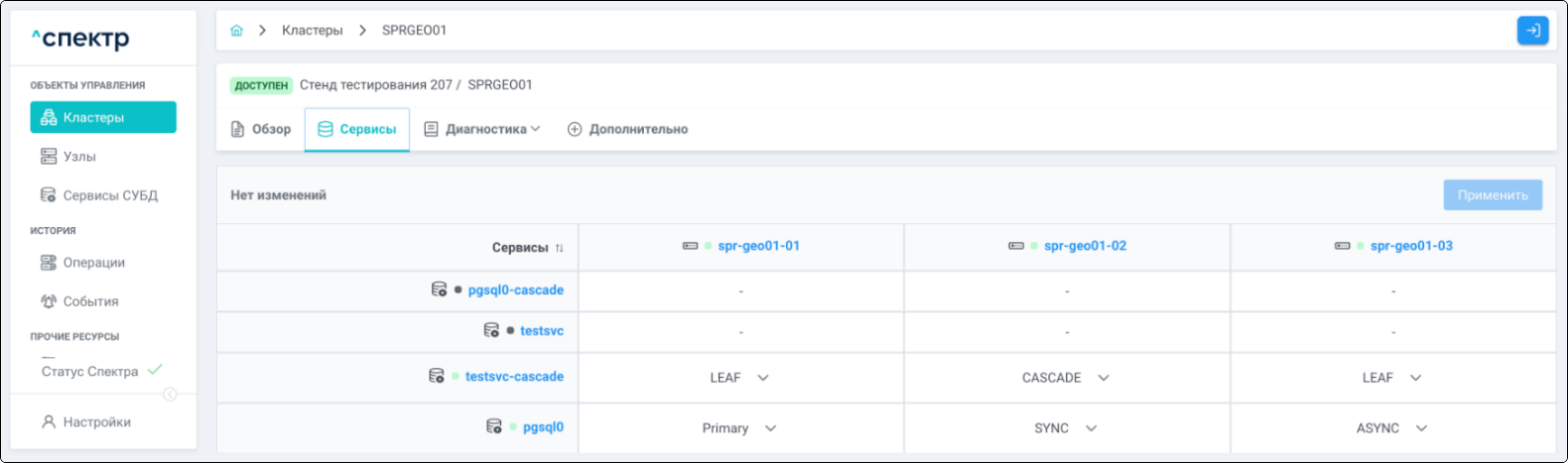Click the logout icon button
The width and height of the screenshot is (1568, 463).
click(1532, 31)
